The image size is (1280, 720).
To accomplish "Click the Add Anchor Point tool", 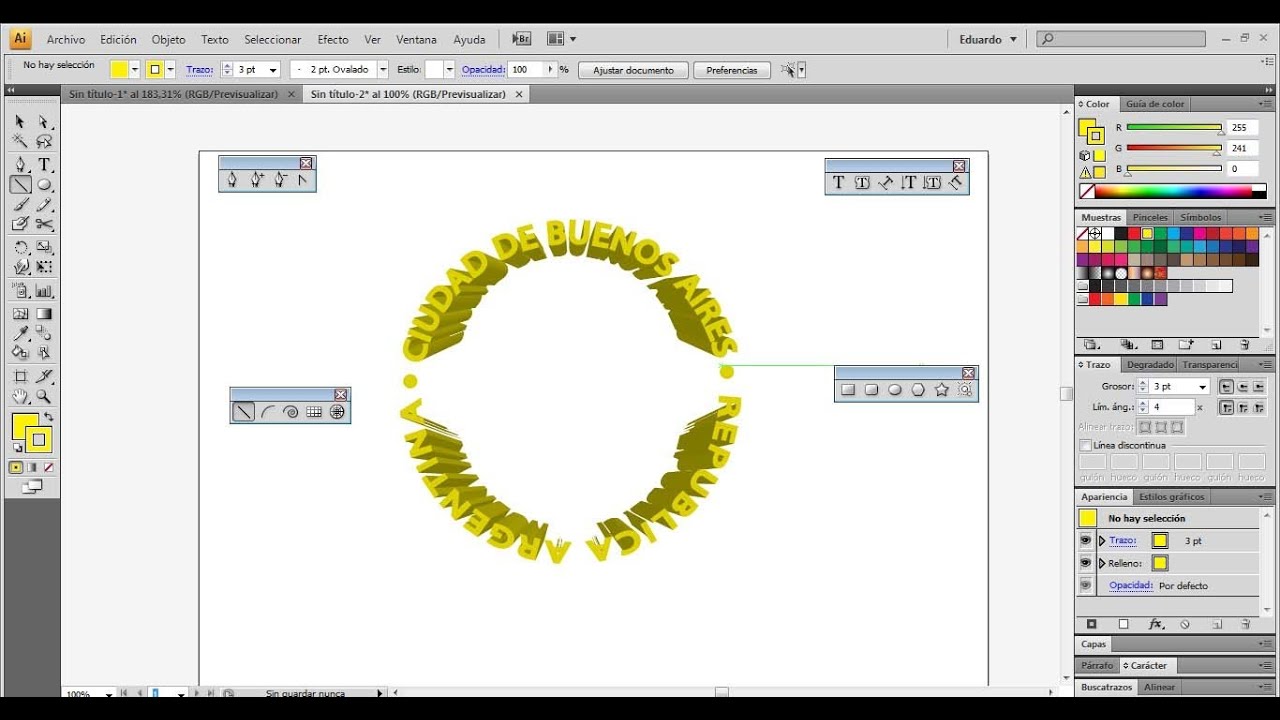I will coord(257,180).
